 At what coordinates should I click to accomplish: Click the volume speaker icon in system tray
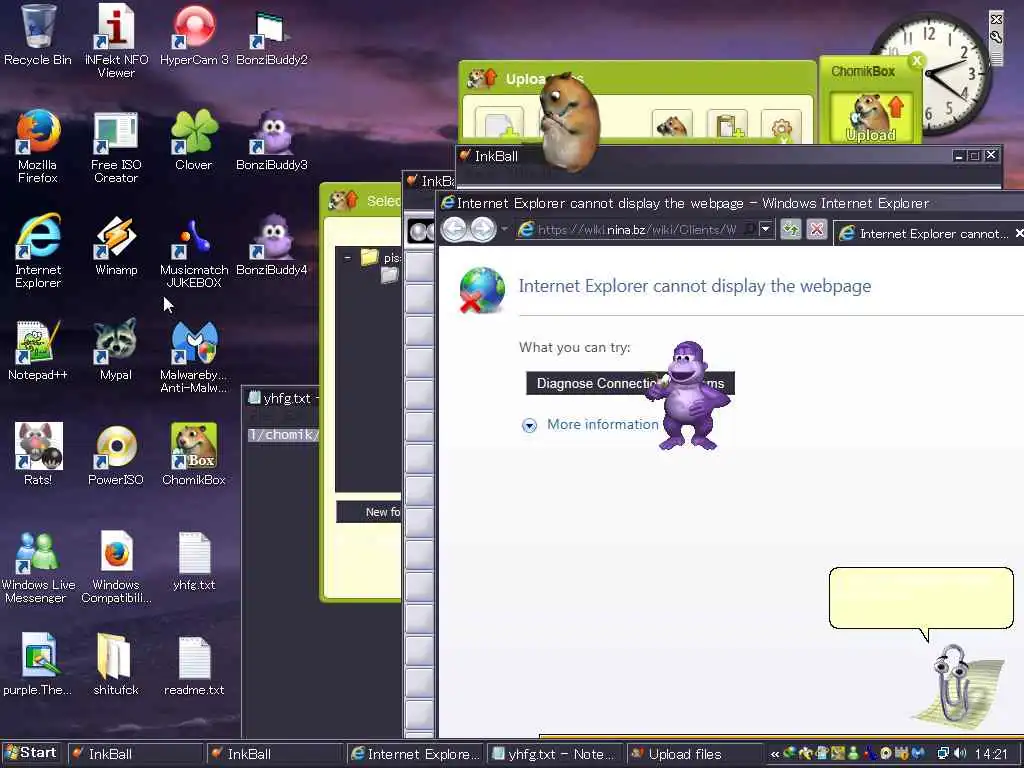click(960, 754)
